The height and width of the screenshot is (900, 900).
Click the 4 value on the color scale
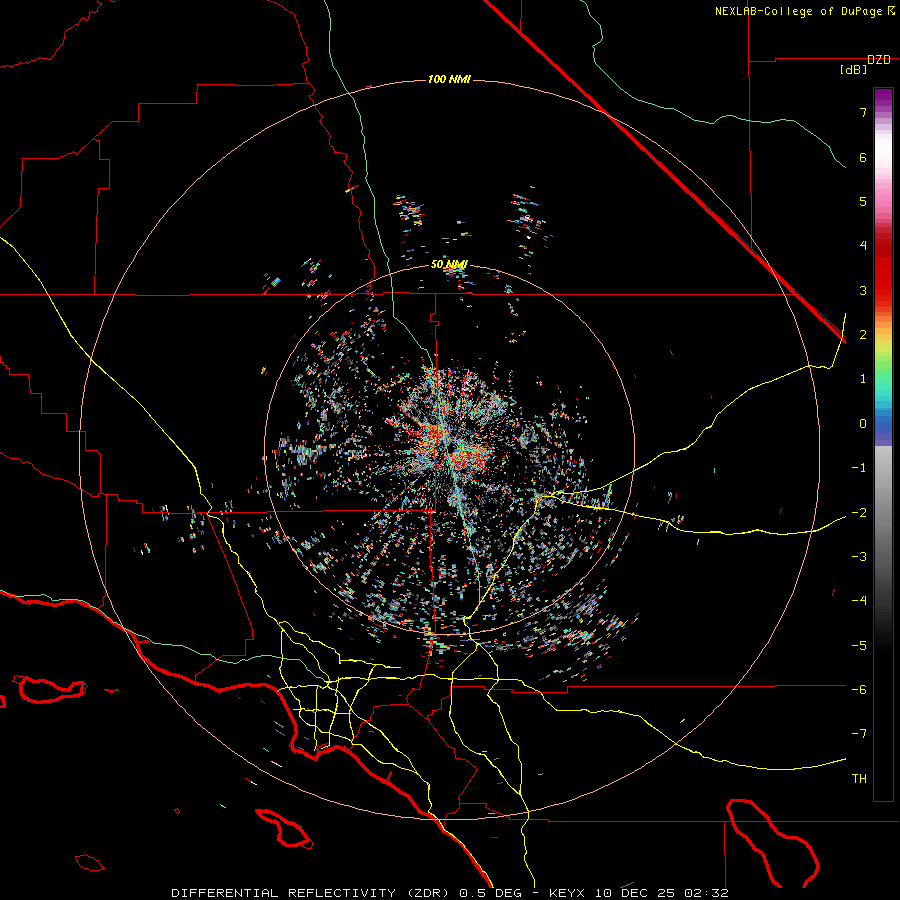(863, 246)
